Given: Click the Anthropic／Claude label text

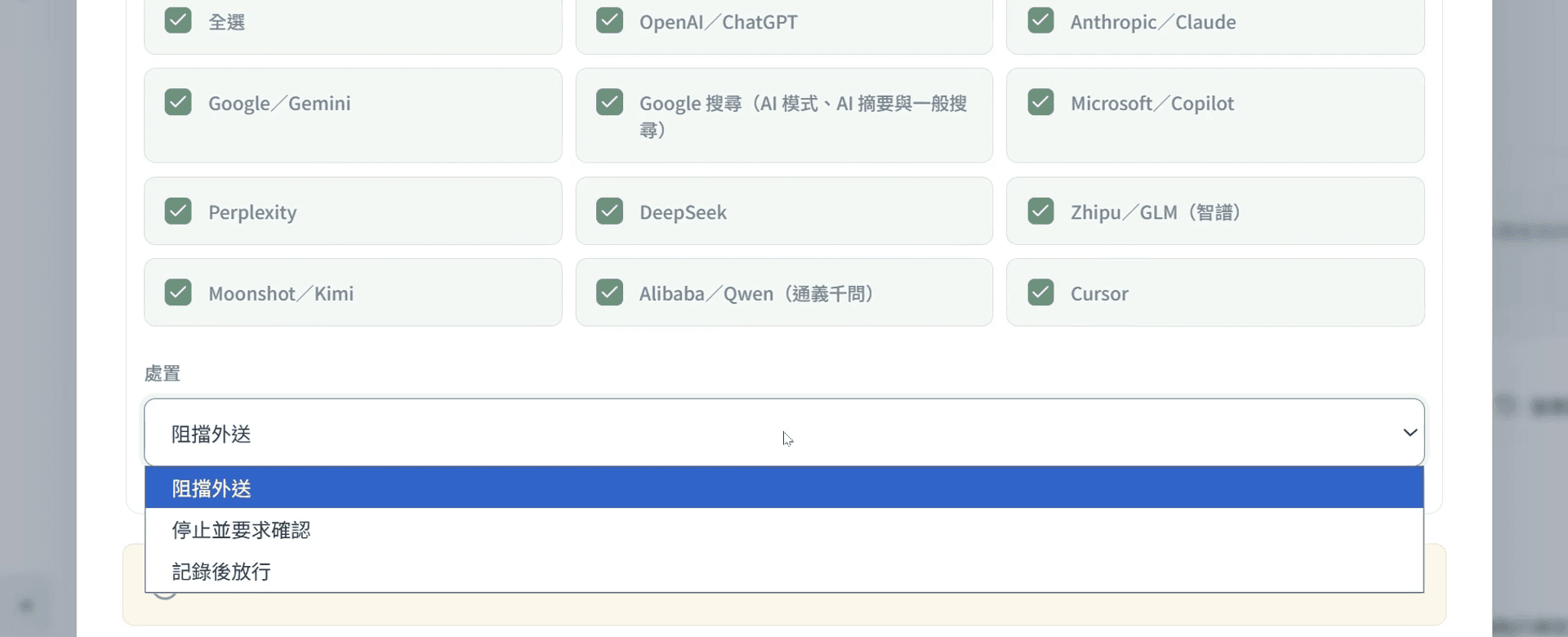Looking at the screenshot, I should click(1153, 22).
